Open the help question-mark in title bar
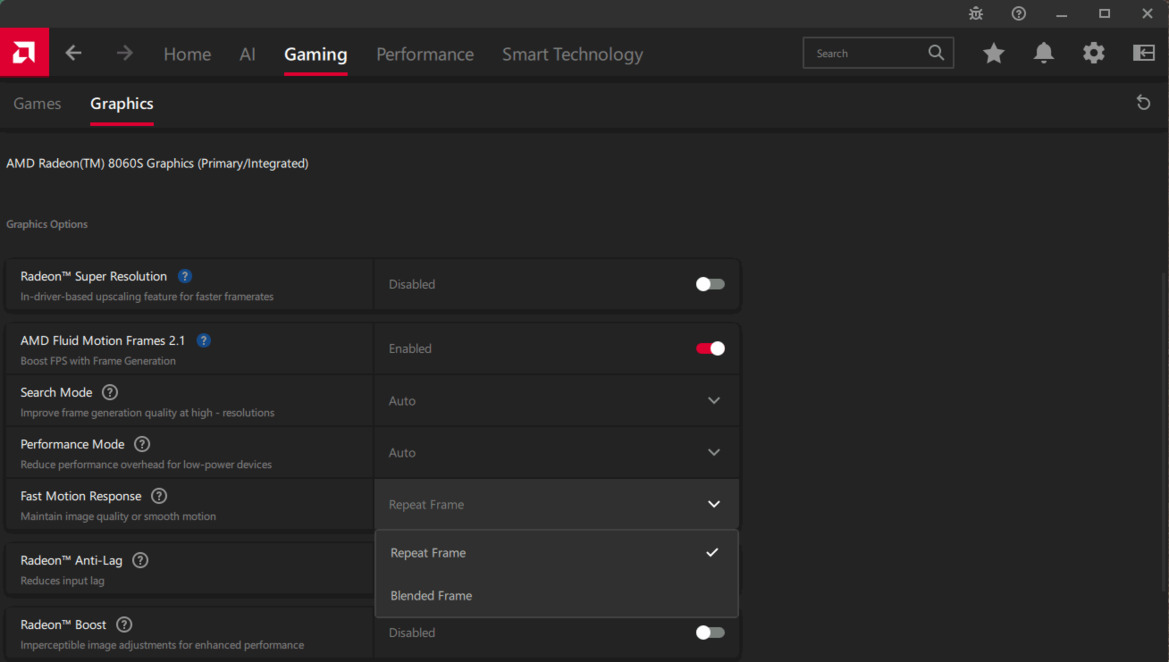This screenshot has width=1169, height=662. (1018, 13)
